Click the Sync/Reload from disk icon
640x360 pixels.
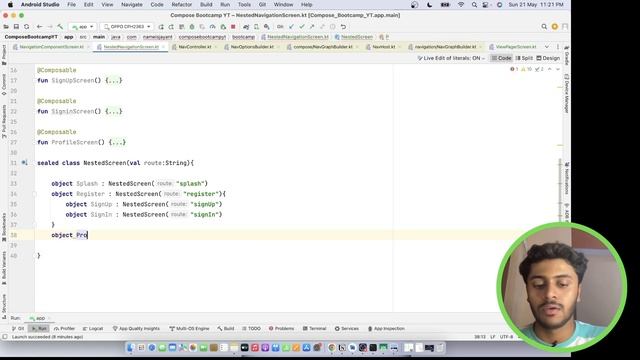click(27, 27)
